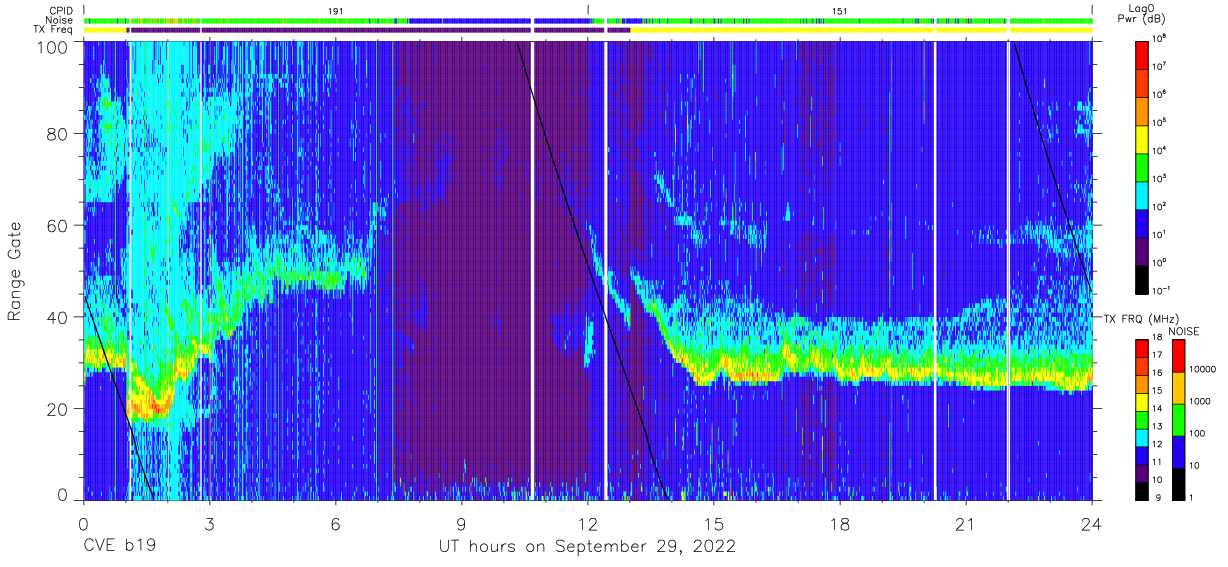1228x567 pixels.
Task: Click range gate tick label 100
Action: pyautogui.click(x=52, y=47)
